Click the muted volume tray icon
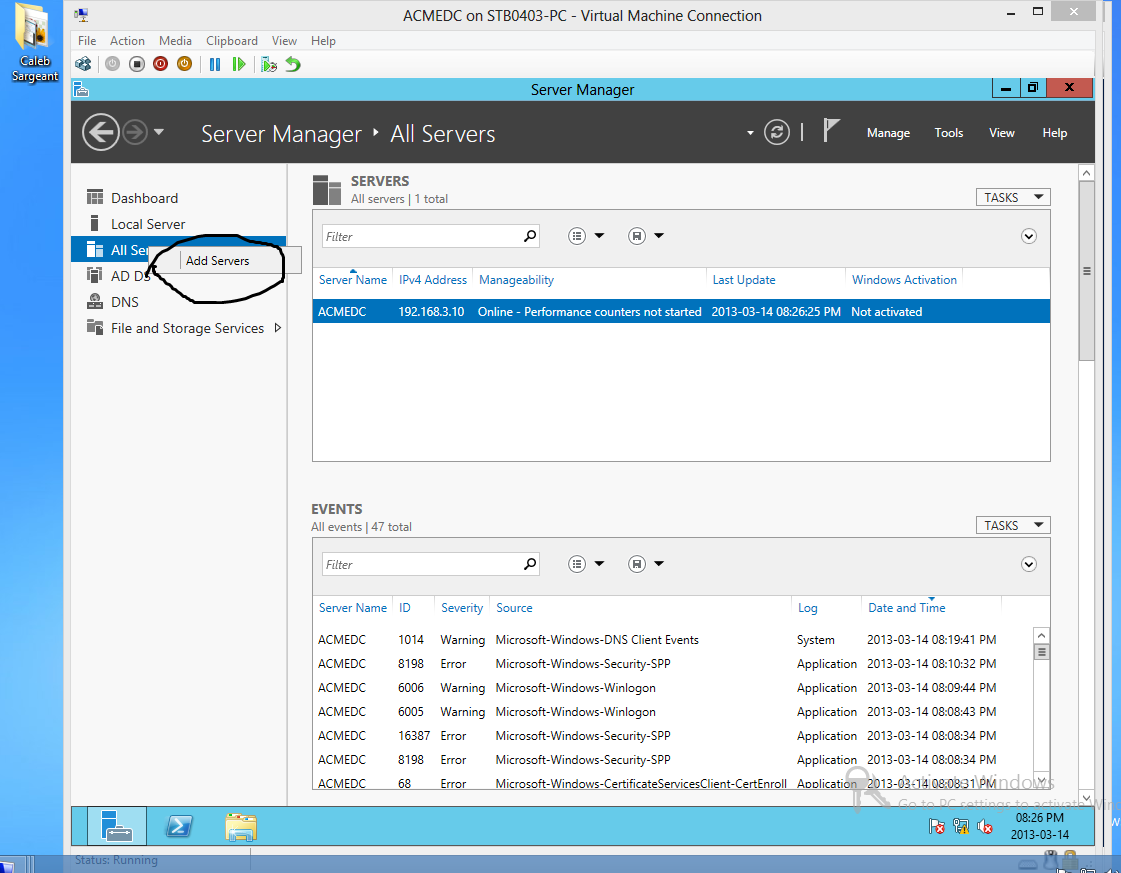The height and width of the screenshot is (873, 1121). pyautogui.click(x=985, y=827)
